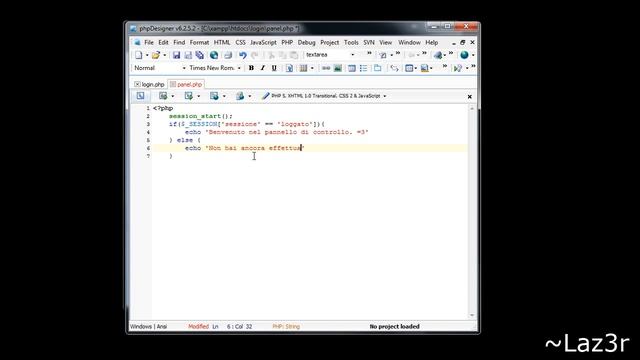
Task: Click the 'Modified' status bar entry
Action: click(x=198, y=327)
